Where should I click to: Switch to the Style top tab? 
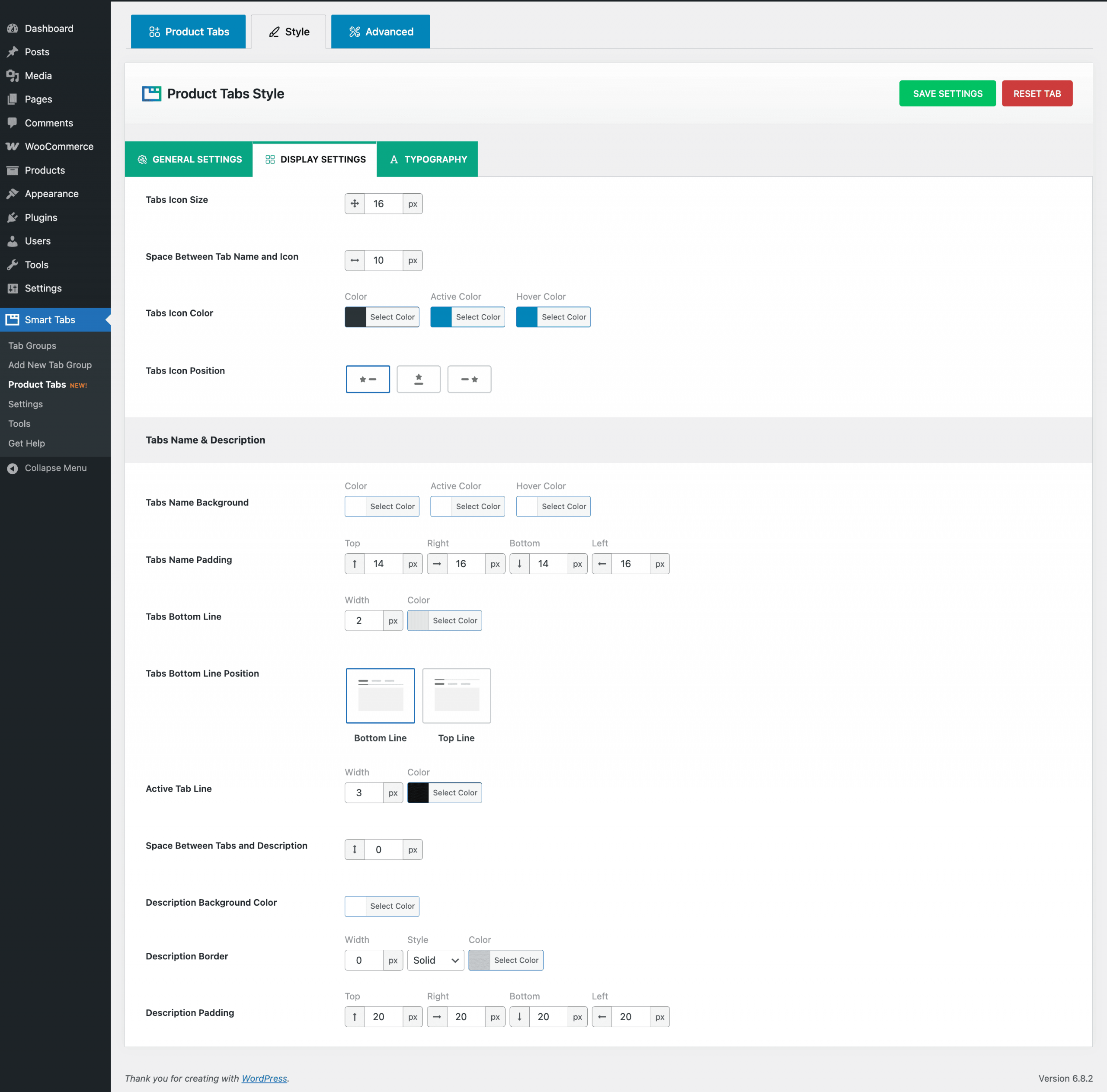pyautogui.click(x=289, y=32)
